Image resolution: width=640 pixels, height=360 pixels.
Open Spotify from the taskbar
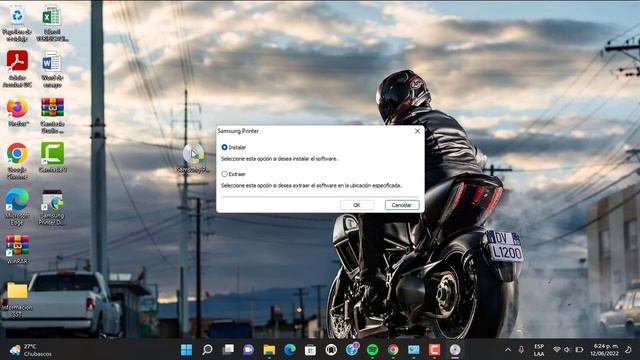372,350
